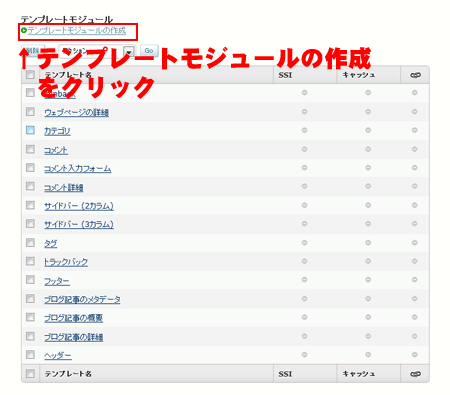Click the link-column dot in the タグ row
The width and height of the screenshot is (450, 395).
coord(414,243)
